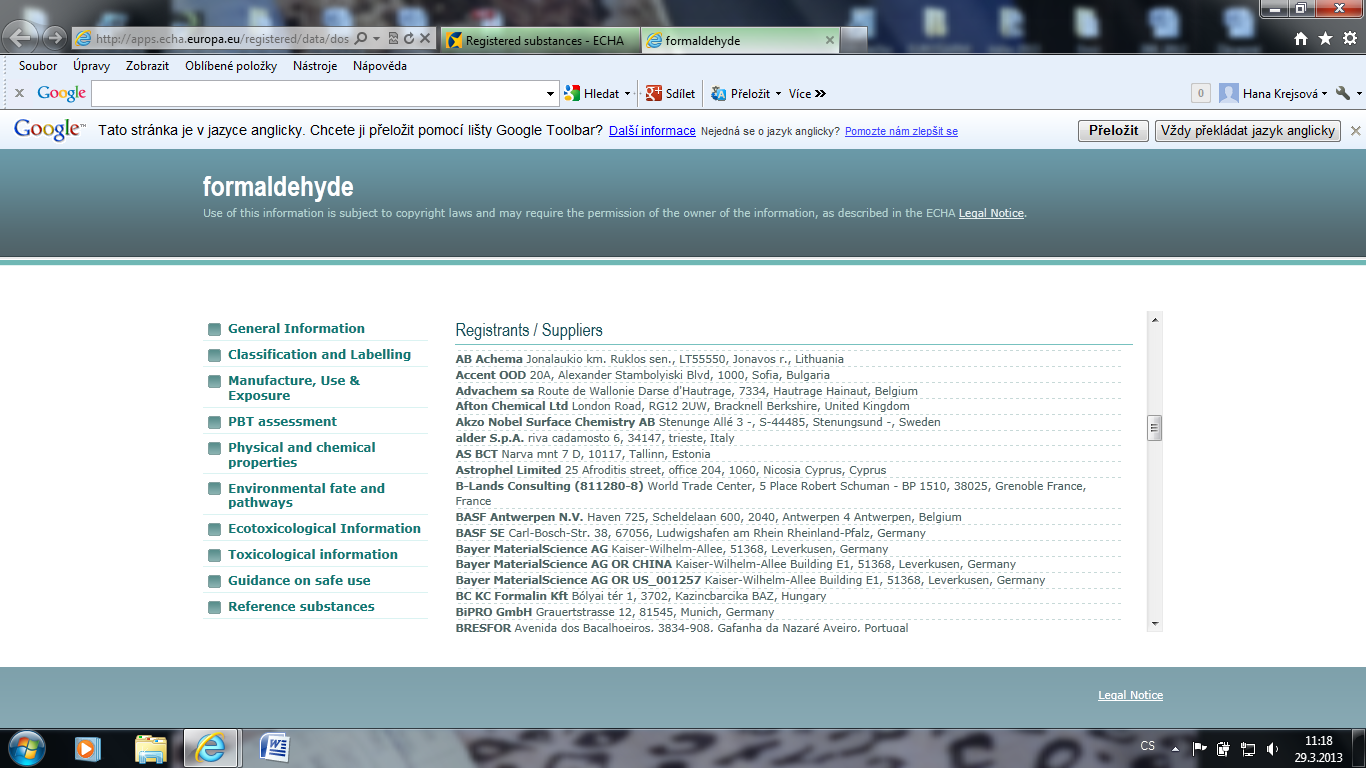Open Ecotoxicological Information section
The height and width of the screenshot is (768, 1366).
[324, 528]
